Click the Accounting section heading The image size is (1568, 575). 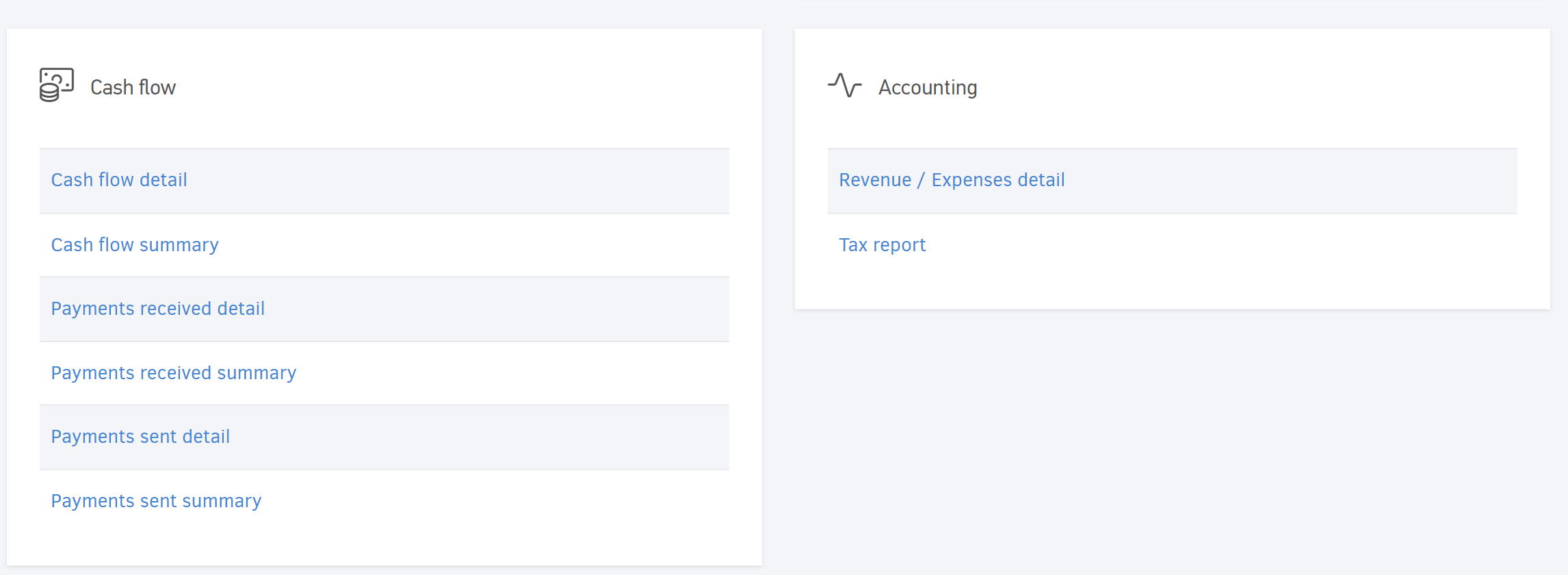(928, 88)
